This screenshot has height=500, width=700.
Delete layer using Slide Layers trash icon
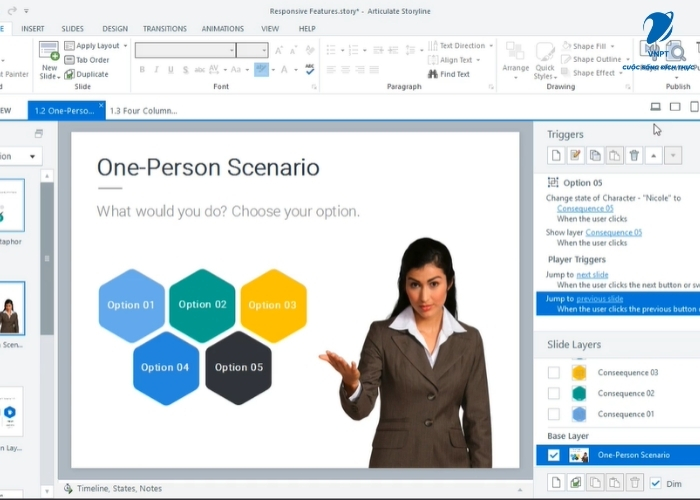(x=634, y=483)
